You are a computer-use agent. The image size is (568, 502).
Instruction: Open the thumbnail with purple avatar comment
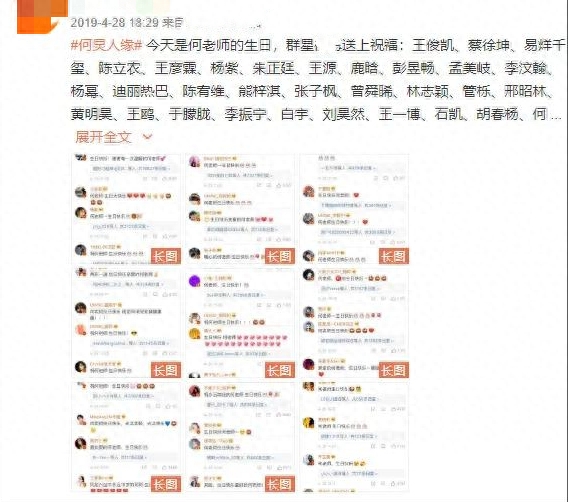(x=240, y=323)
